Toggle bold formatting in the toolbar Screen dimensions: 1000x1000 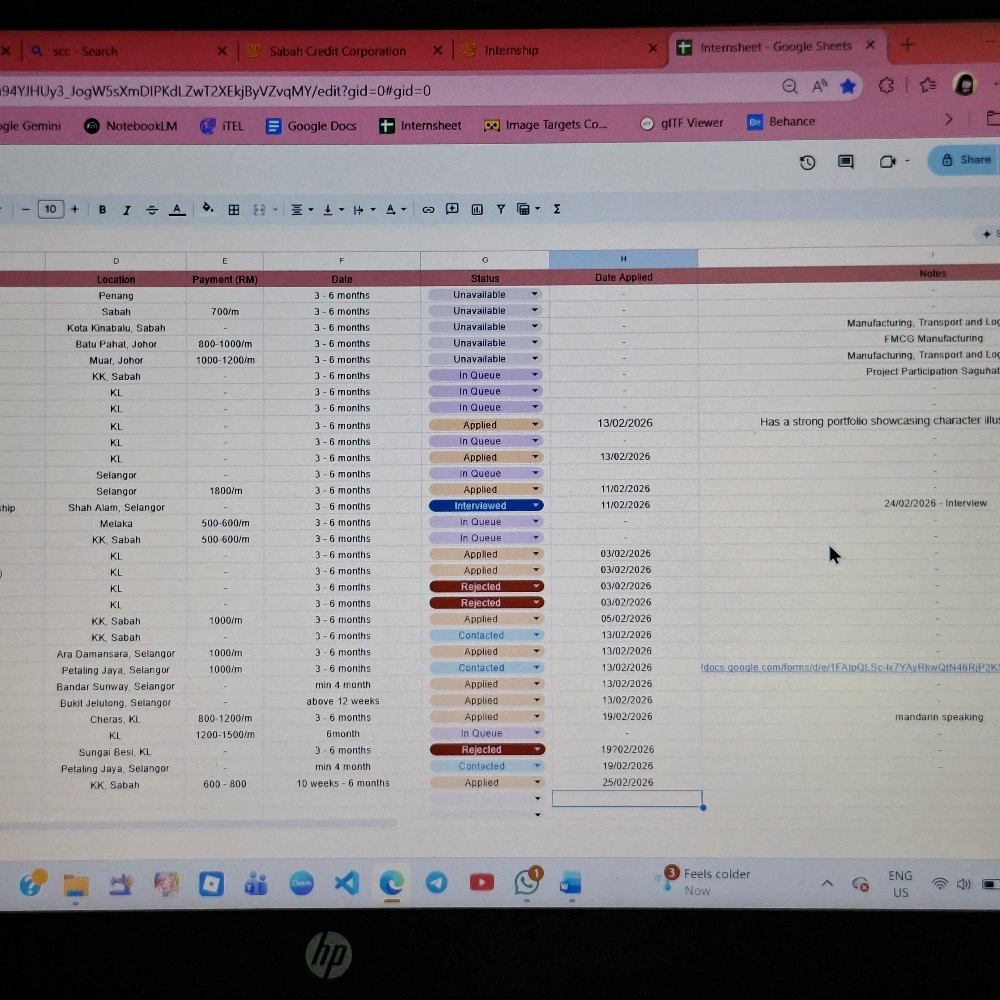(102, 210)
